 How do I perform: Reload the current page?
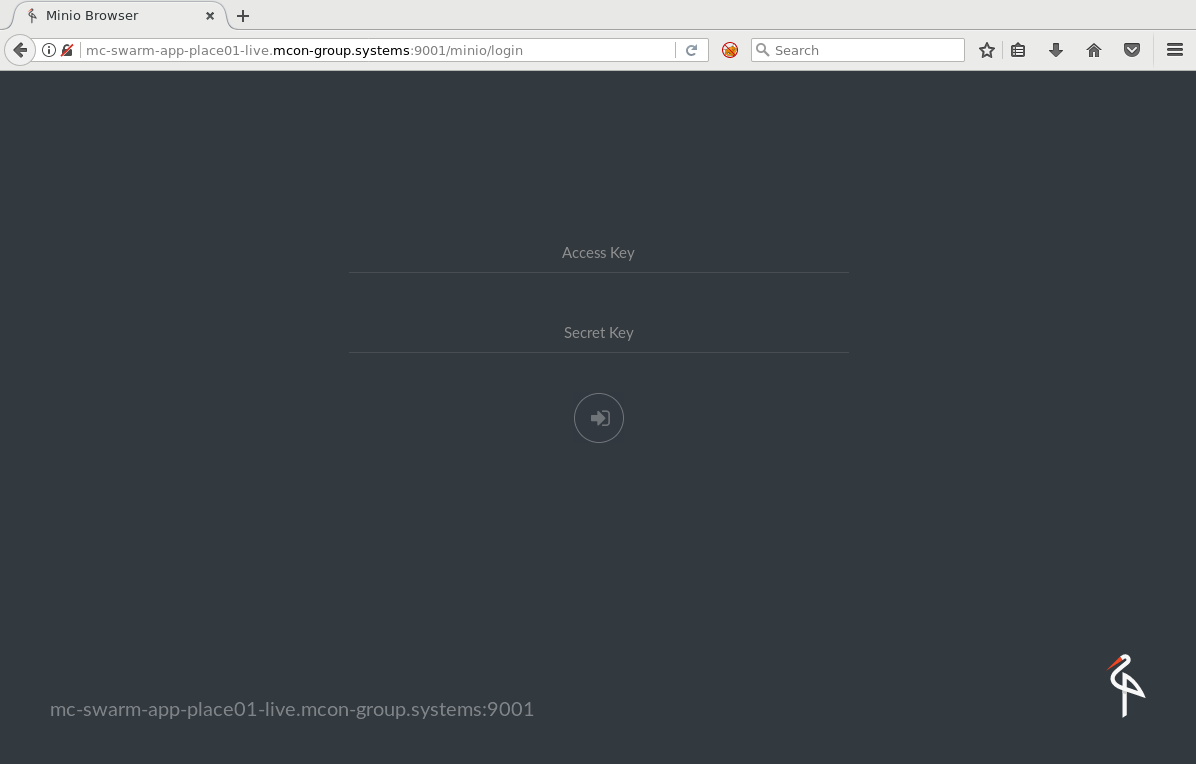[691, 50]
